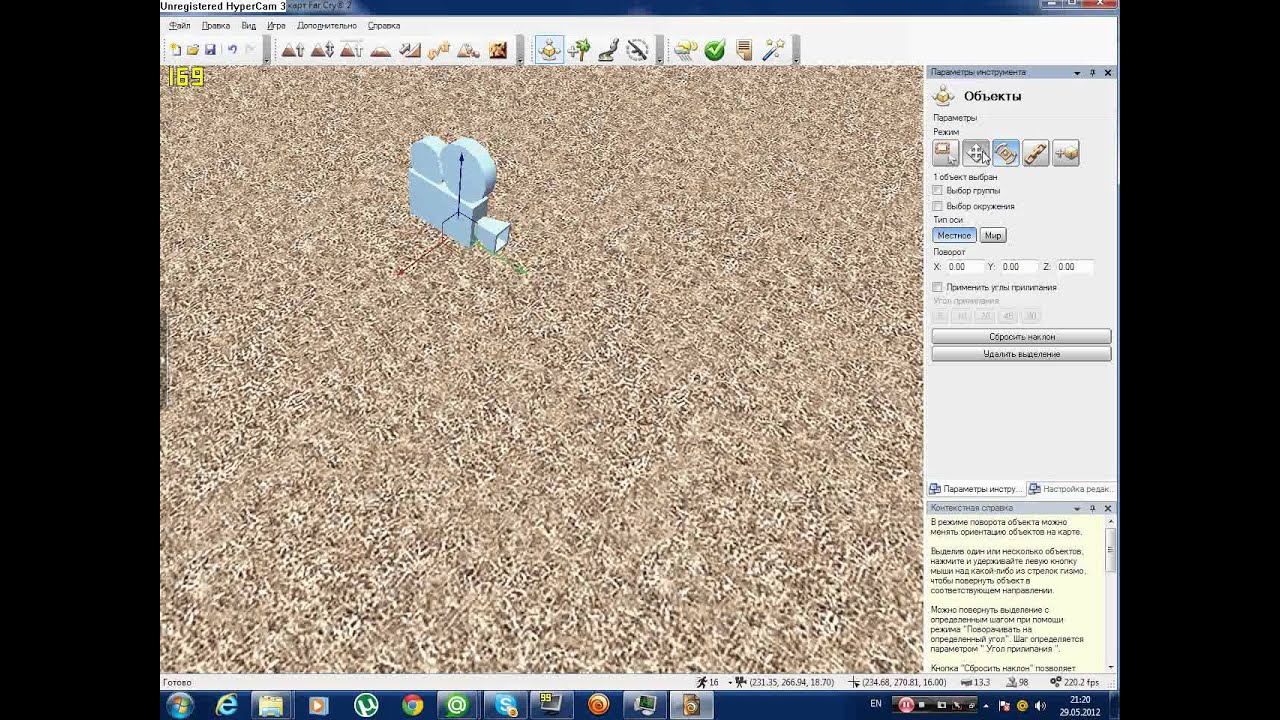Select the raise/lower terrain tool
The width and height of the screenshot is (1280, 720).
322,50
